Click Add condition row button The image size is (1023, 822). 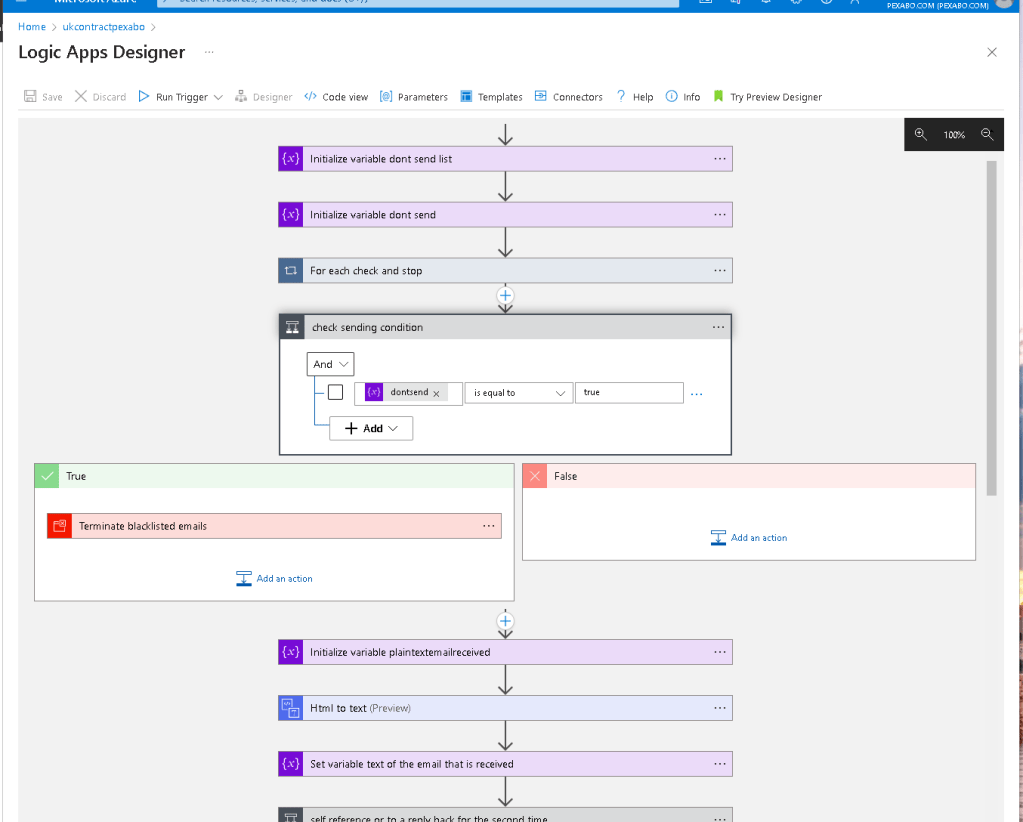(371, 429)
